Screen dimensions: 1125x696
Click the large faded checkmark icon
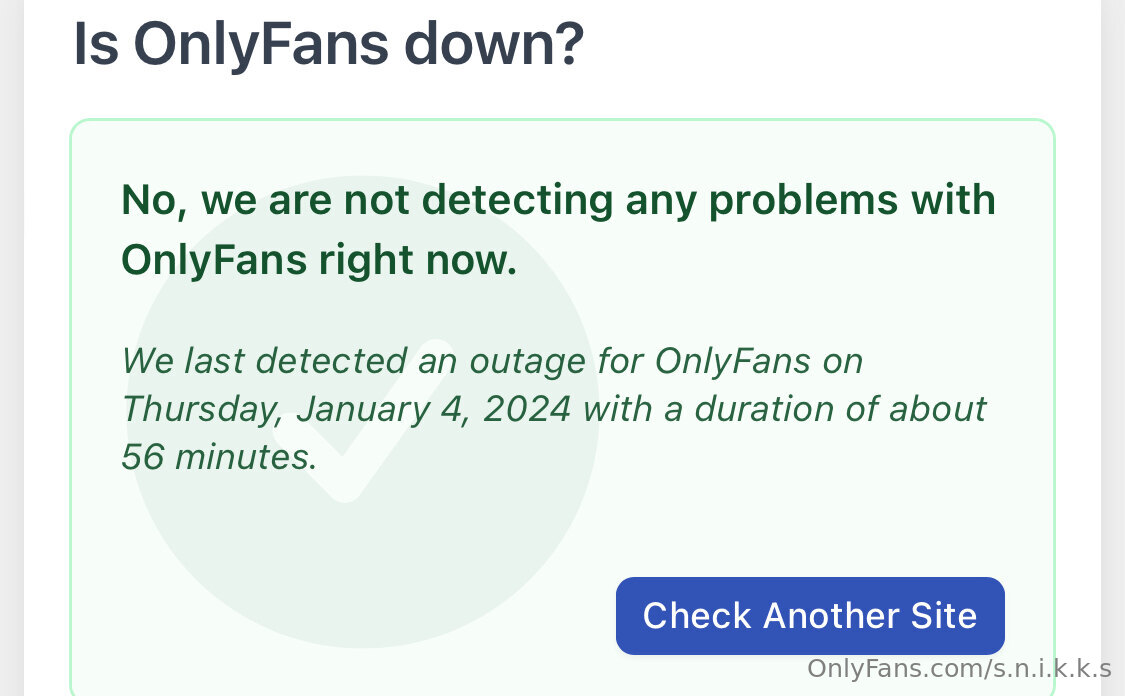pos(362,411)
